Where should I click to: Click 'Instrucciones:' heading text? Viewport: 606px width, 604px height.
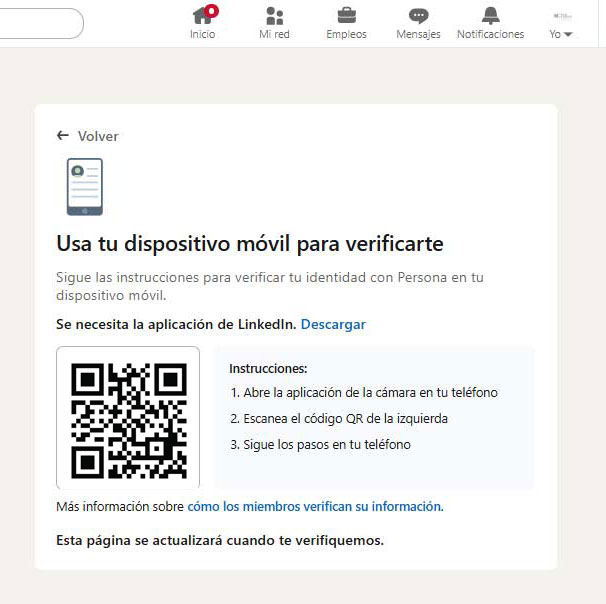point(268,369)
